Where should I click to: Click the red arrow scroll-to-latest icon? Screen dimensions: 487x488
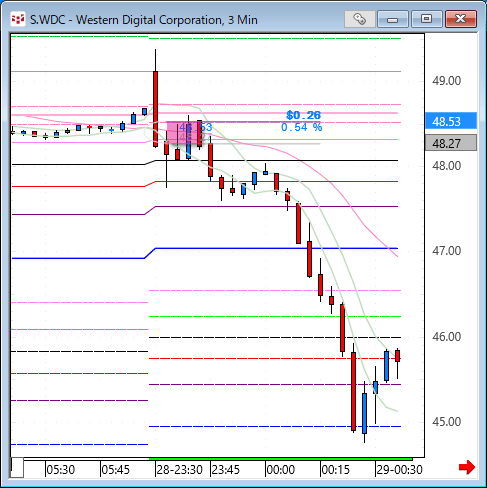[467, 467]
